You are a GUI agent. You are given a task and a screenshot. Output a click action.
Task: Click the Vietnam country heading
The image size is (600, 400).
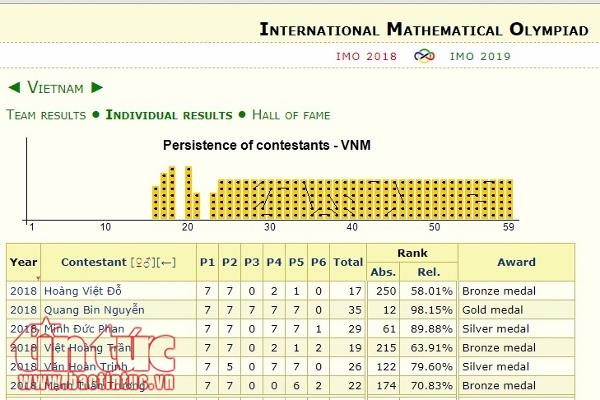tap(55, 88)
